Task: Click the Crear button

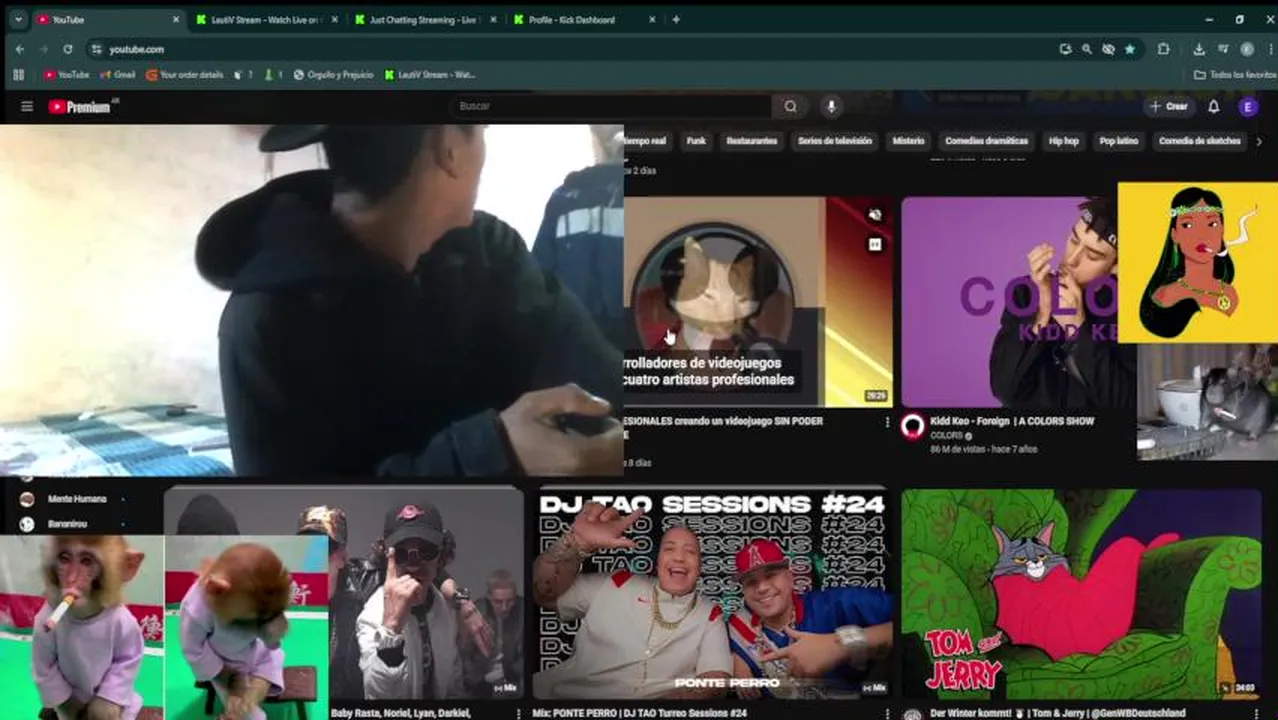Action: point(1169,107)
